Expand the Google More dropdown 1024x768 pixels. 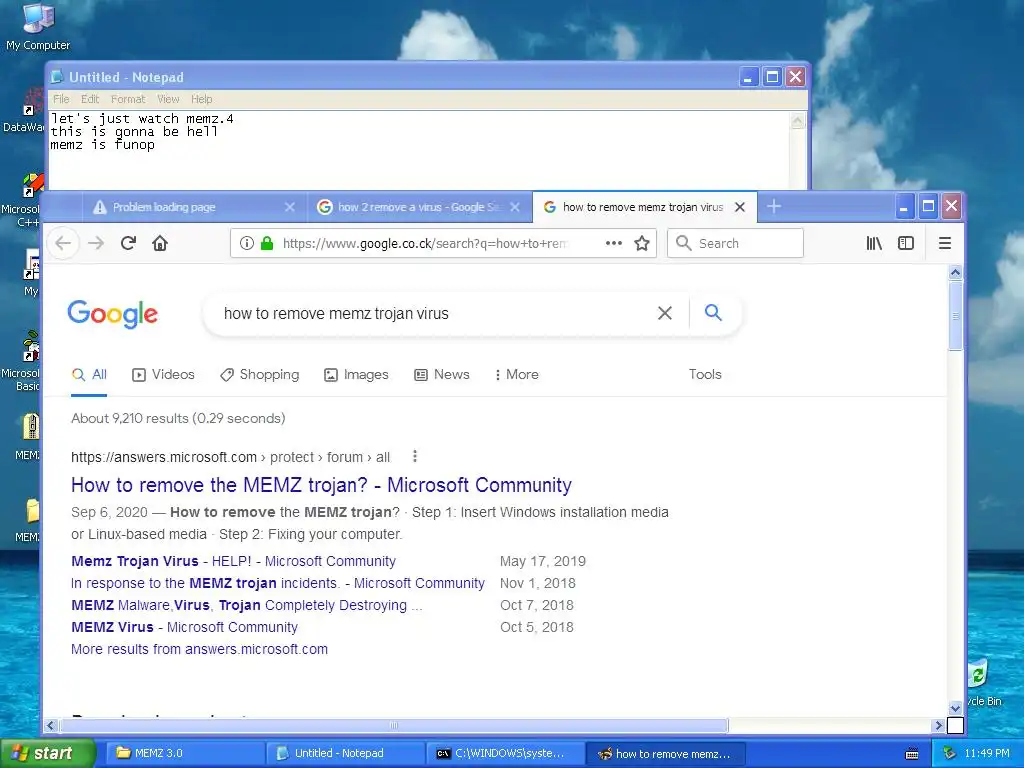(517, 375)
